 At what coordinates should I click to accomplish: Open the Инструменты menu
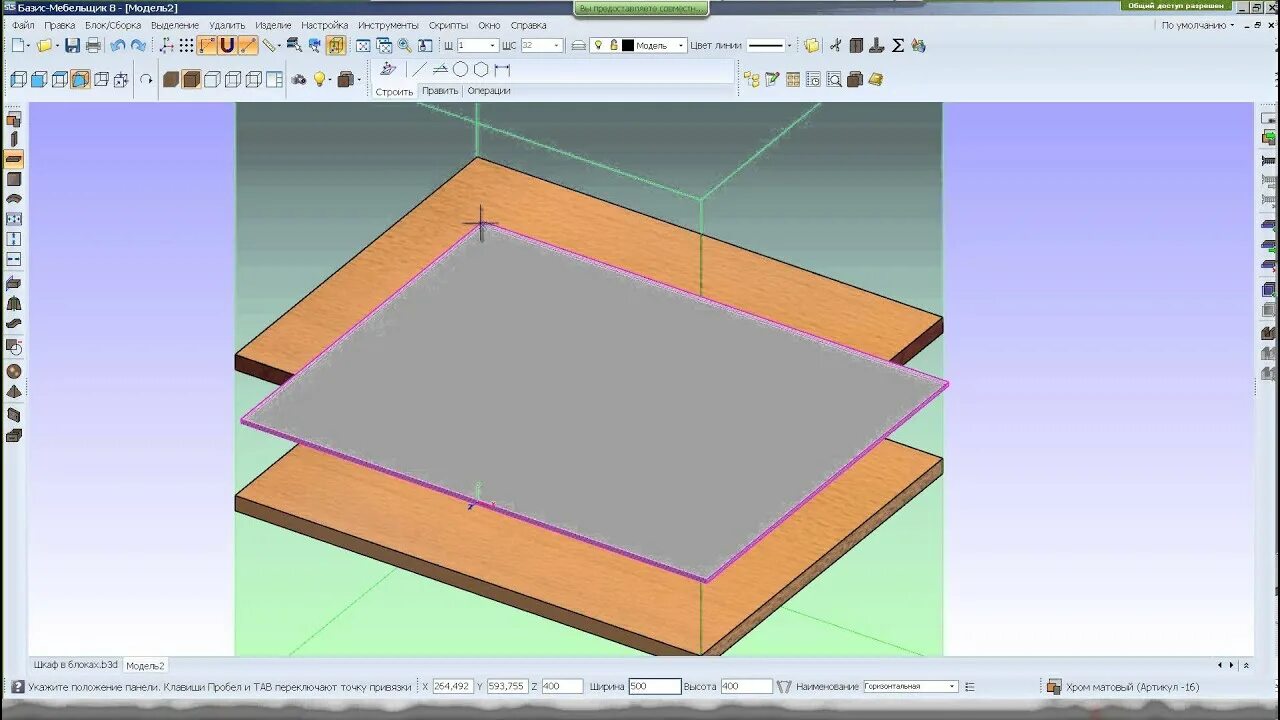(388, 25)
